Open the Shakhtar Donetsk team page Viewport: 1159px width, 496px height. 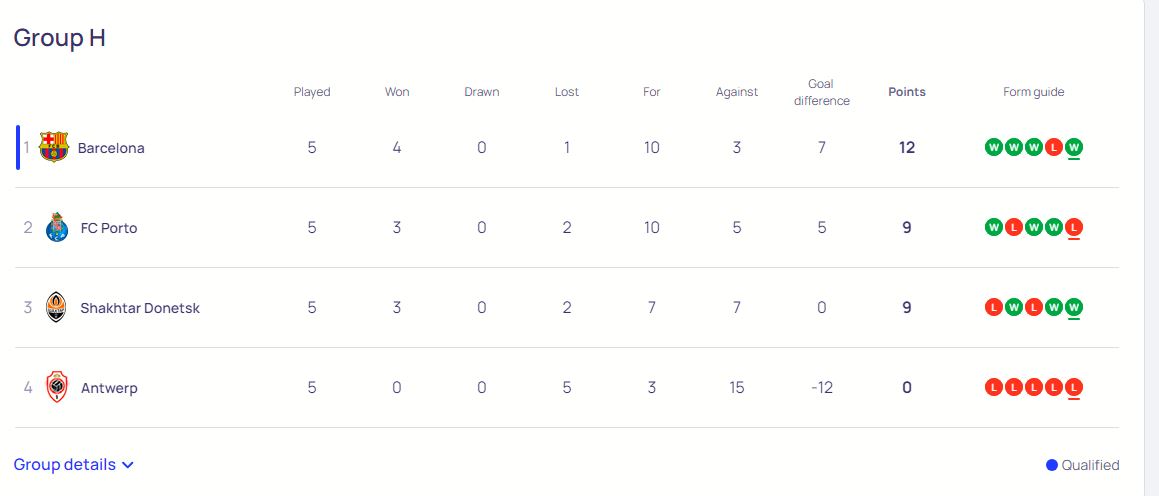click(x=140, y=308)
